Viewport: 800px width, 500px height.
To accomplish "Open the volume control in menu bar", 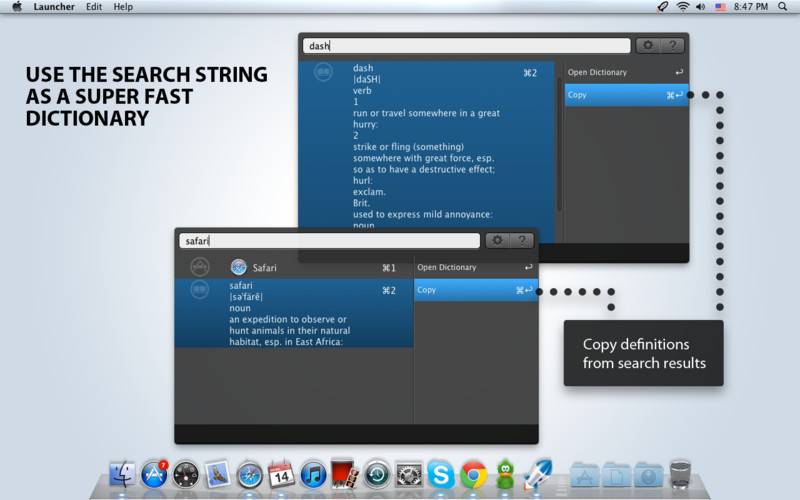I will (701, 7).
